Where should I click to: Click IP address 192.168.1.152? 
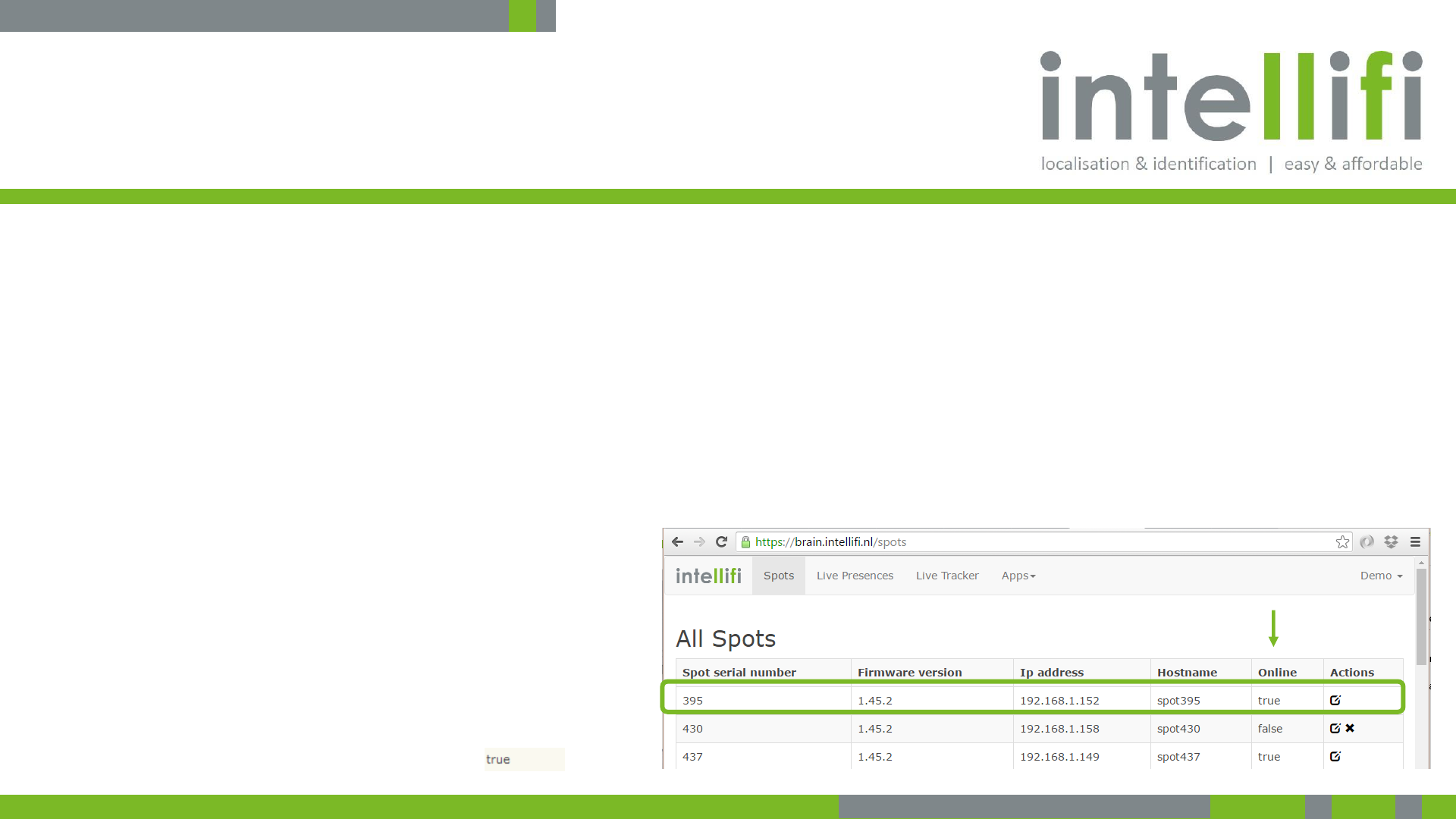pos(1059,700)
